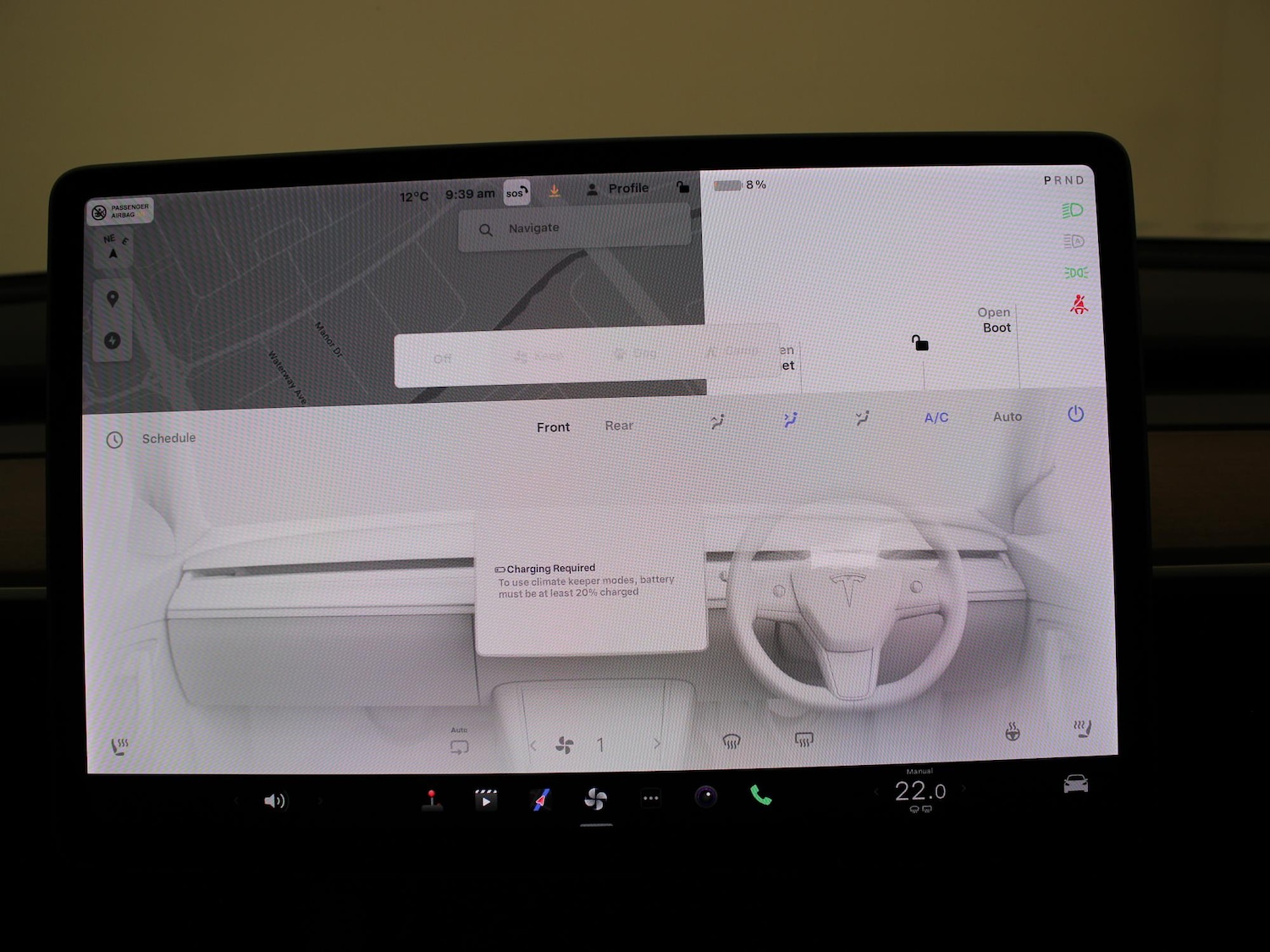The image size is (1270, 952).
Task: Open the dashcam camera app
Action: (x=705, y=796)
